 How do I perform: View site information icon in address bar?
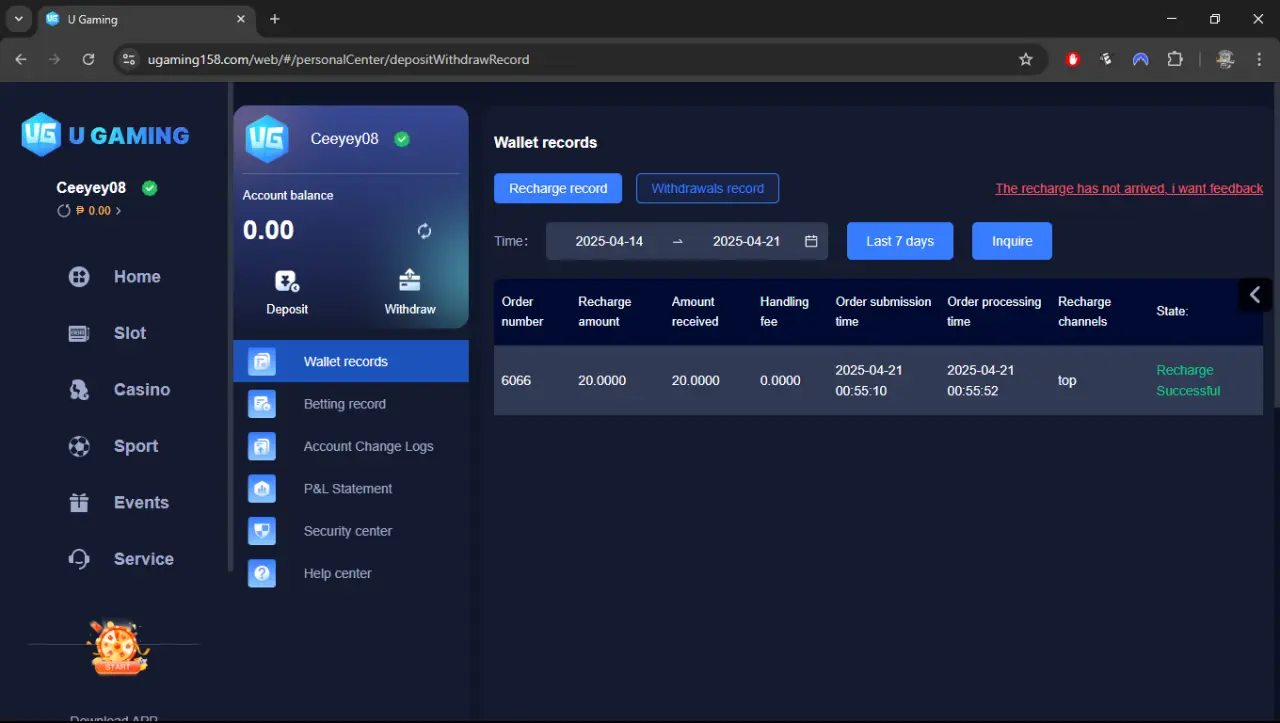point(128,59)
